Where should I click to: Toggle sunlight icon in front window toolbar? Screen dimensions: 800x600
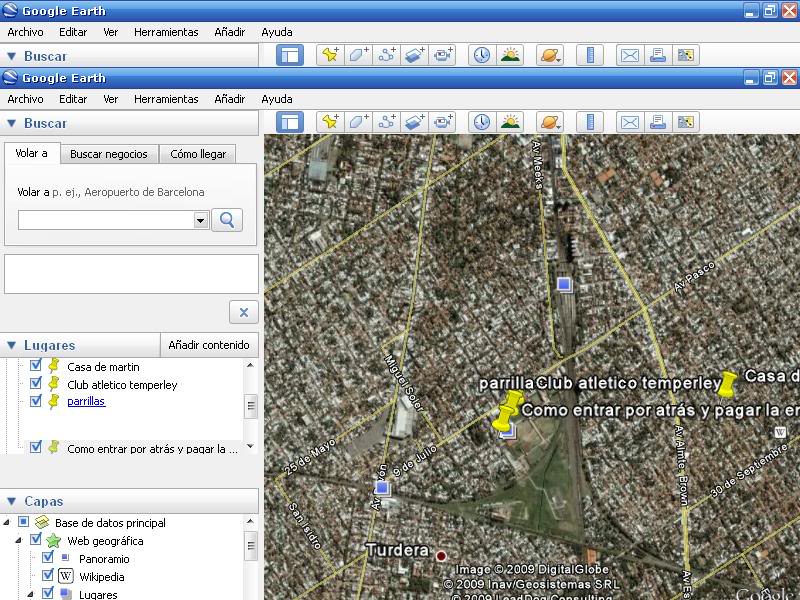pyautogui.click(x=510, y=122)
